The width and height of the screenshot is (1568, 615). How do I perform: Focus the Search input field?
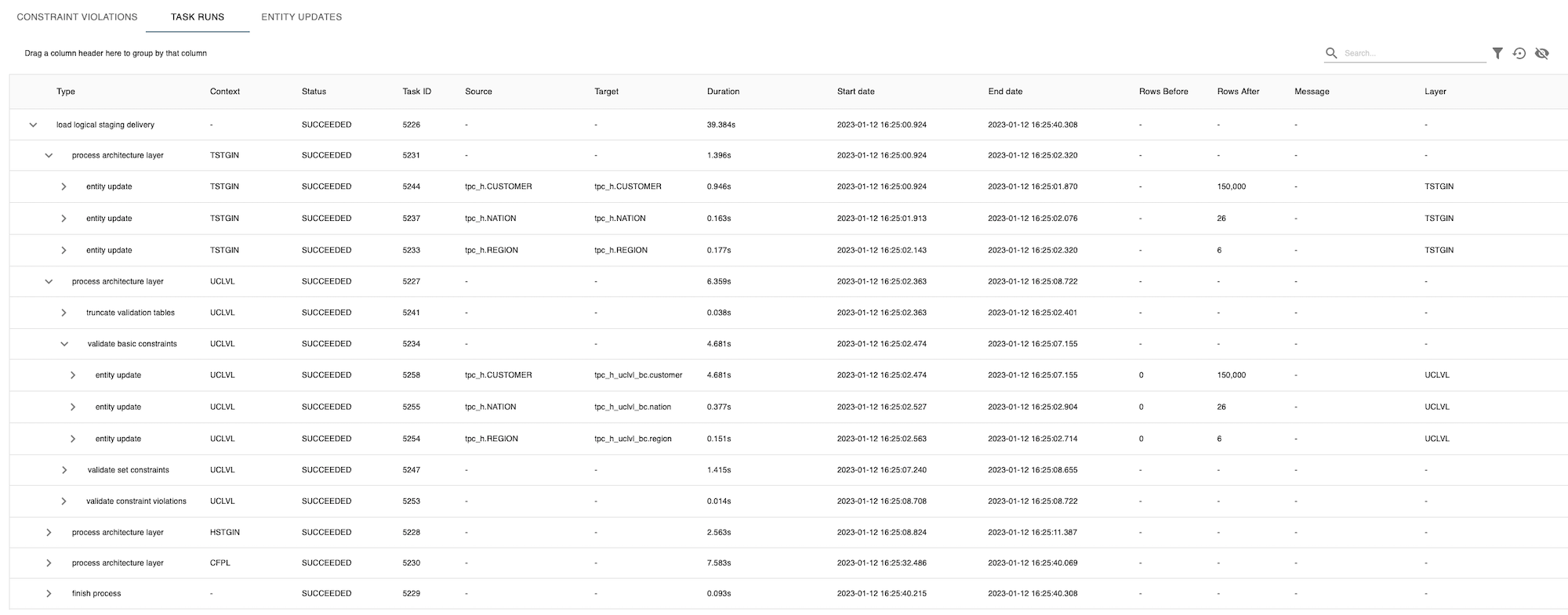[1414, 53]
